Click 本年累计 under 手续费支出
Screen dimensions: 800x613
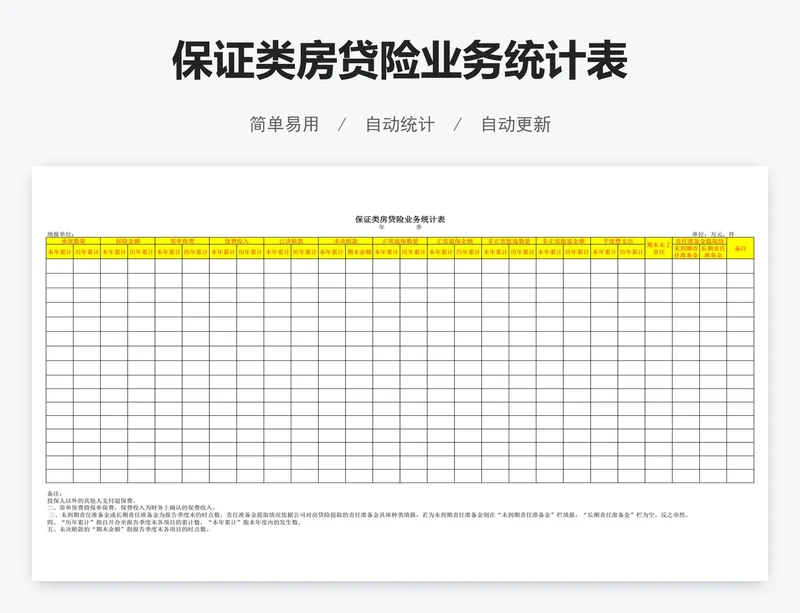(604, 252)
